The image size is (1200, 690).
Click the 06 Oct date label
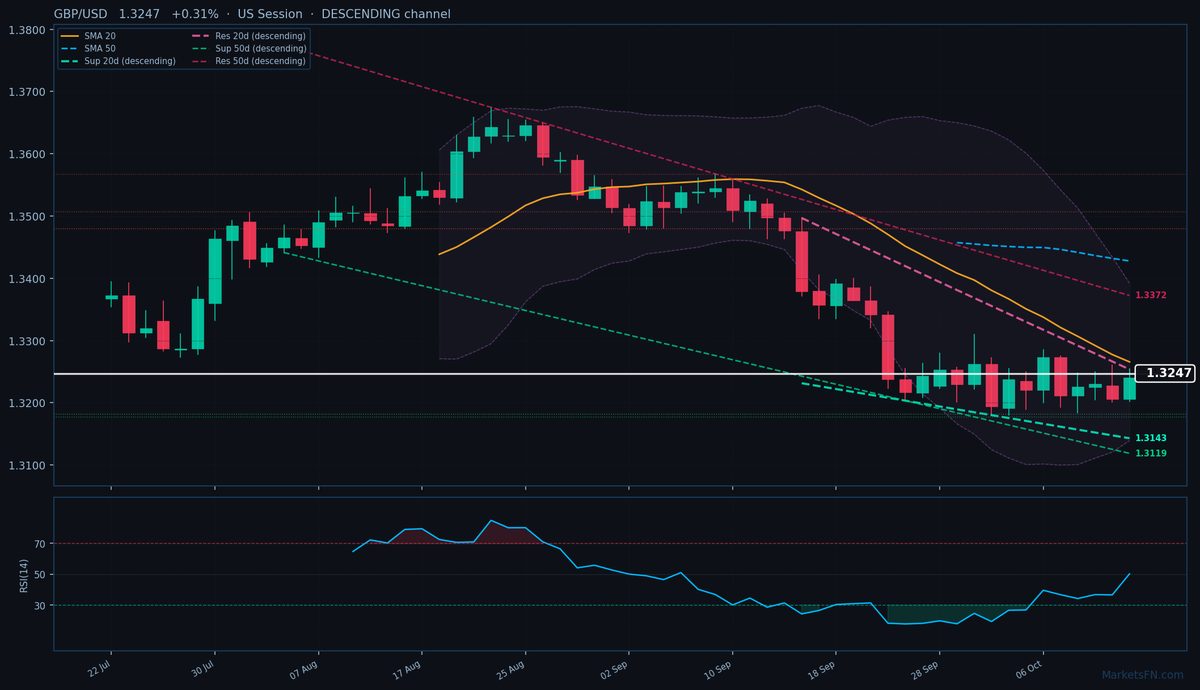1030,669
